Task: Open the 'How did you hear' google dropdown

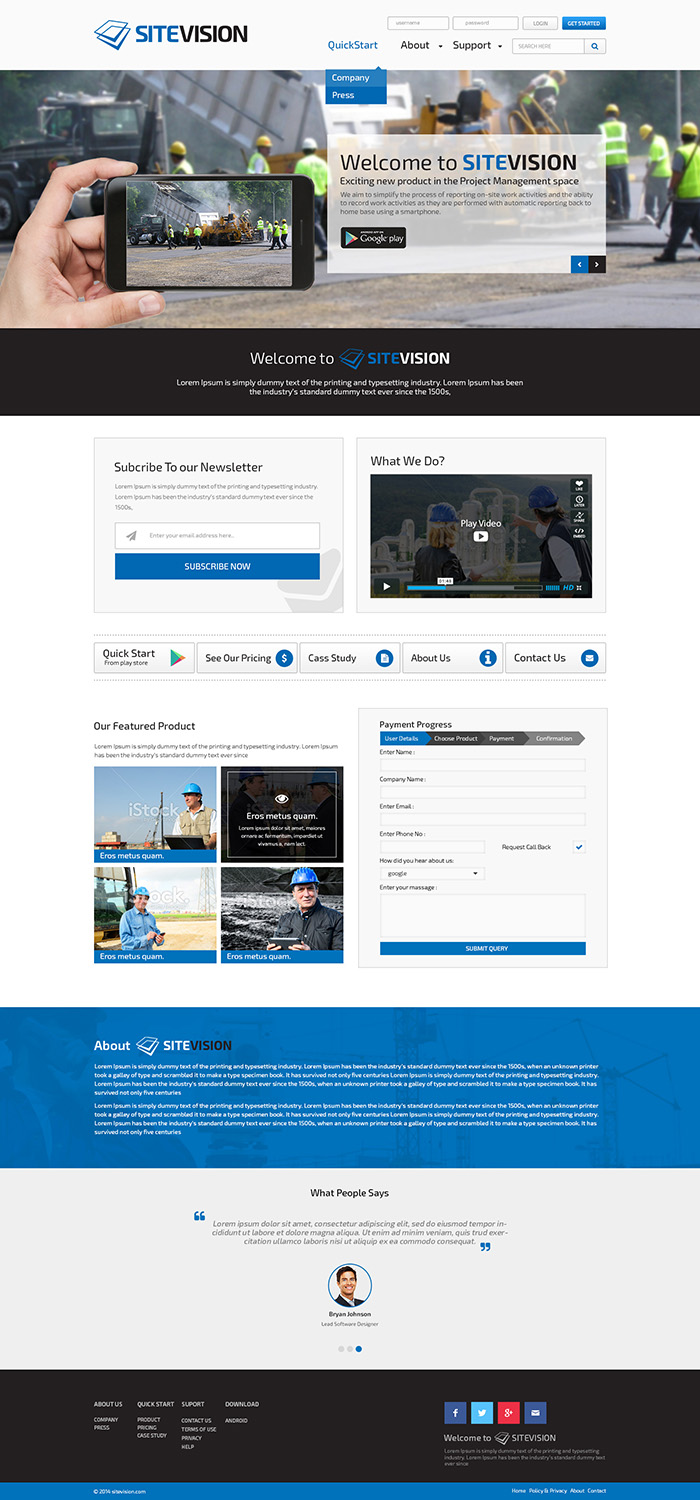Action: click(x=432, y=873)
